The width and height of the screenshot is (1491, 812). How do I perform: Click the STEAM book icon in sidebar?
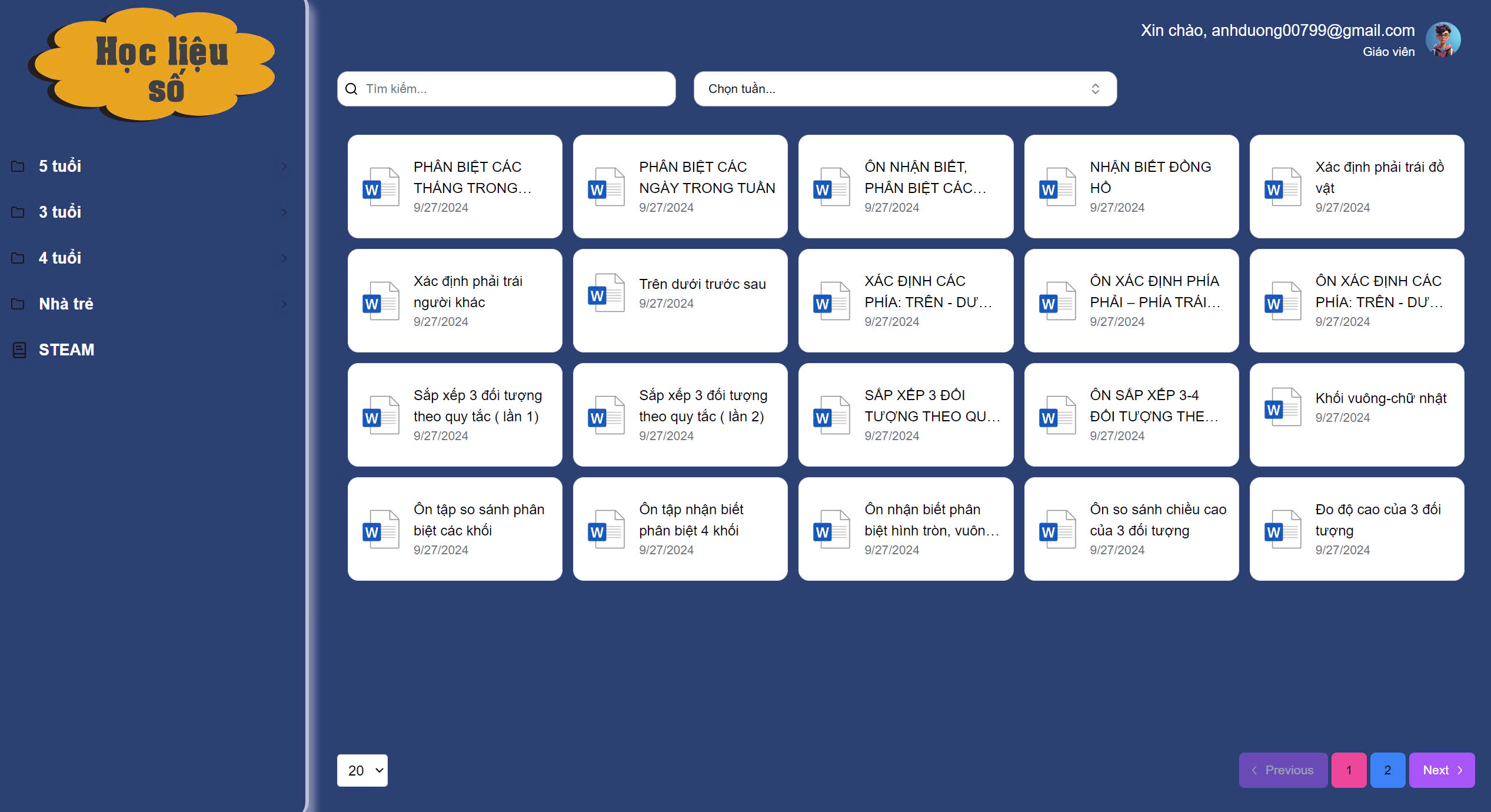coord(19,350)
